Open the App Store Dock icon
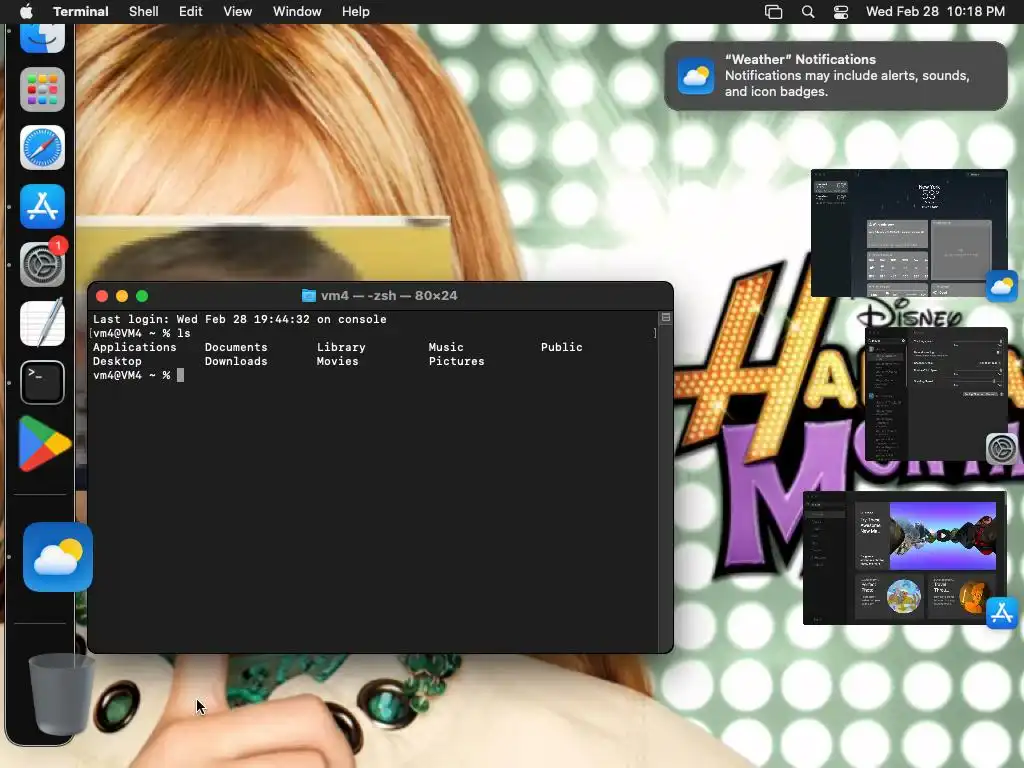 coord(42,206)
